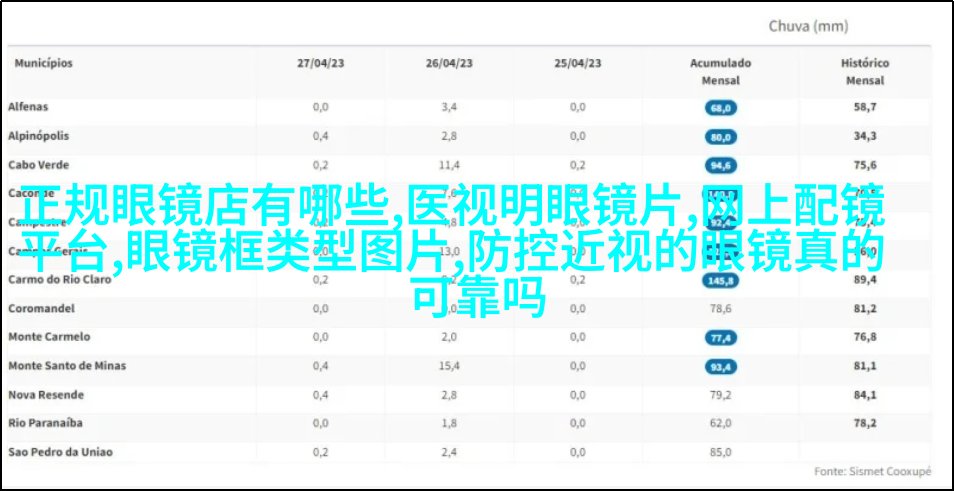
Task: Click the Municípios column header
Action: 43,63
